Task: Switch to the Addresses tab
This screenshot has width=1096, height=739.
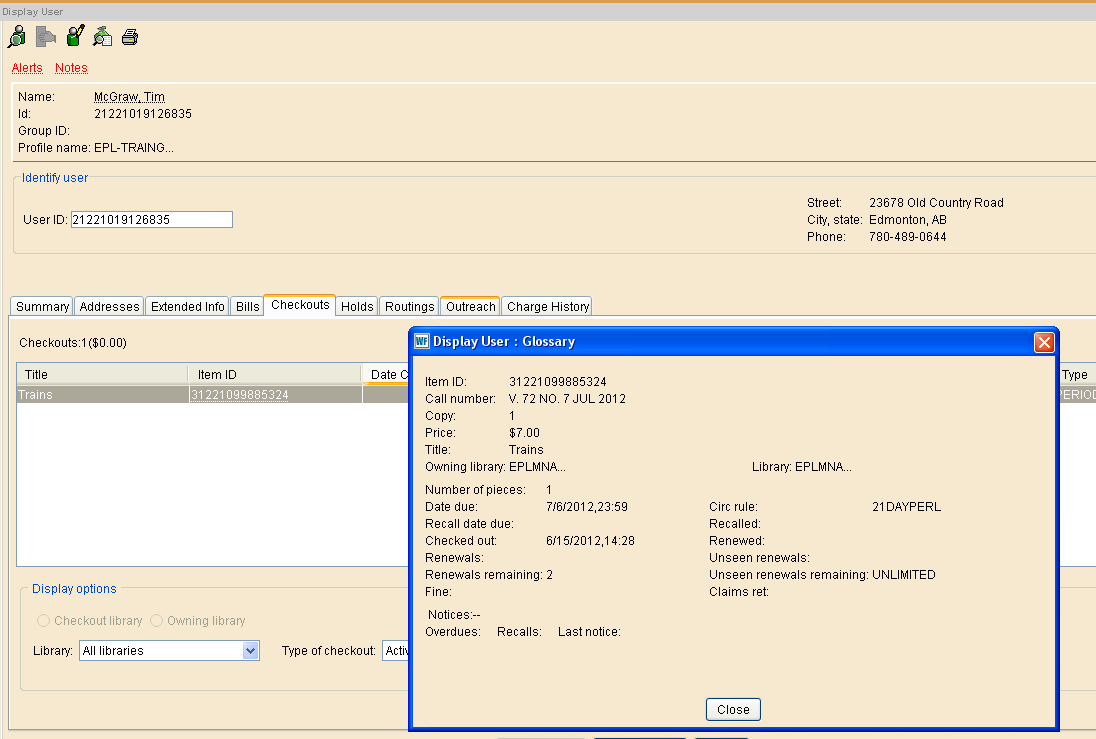Action: point(109,306)
